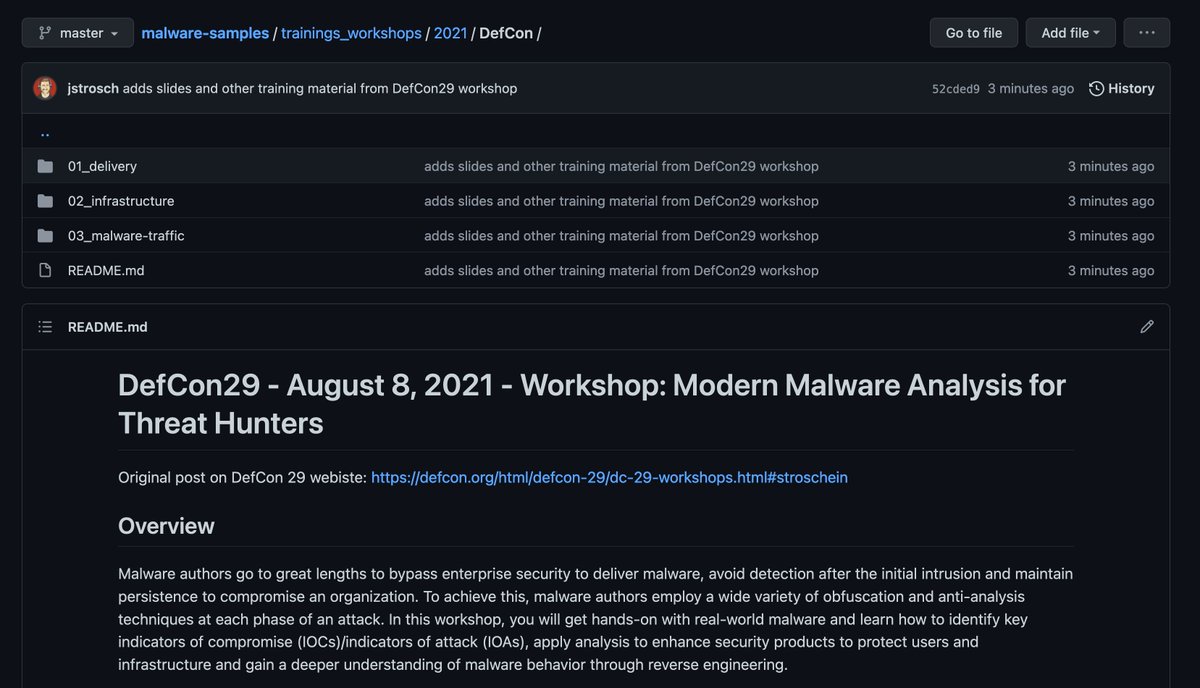Click the jstrosch avatar image
The image size is (1200, 688).
coord(45,88)
